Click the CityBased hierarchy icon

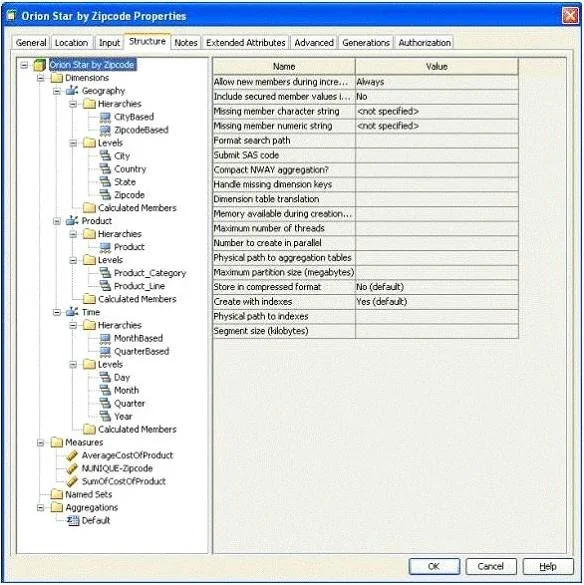105,117
